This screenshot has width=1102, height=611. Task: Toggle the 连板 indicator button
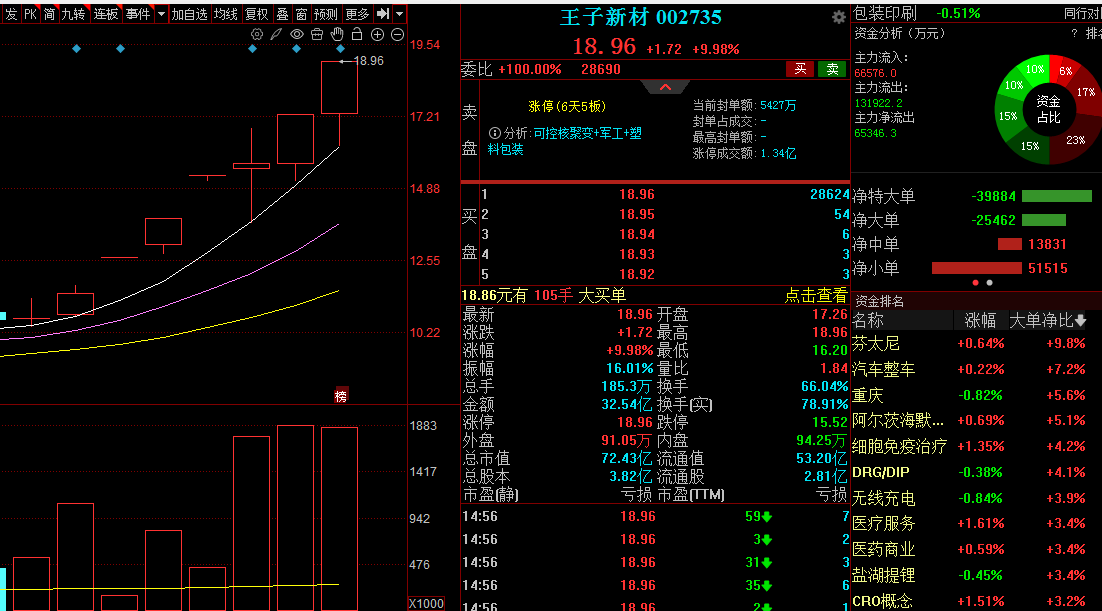tap(105, 14)
